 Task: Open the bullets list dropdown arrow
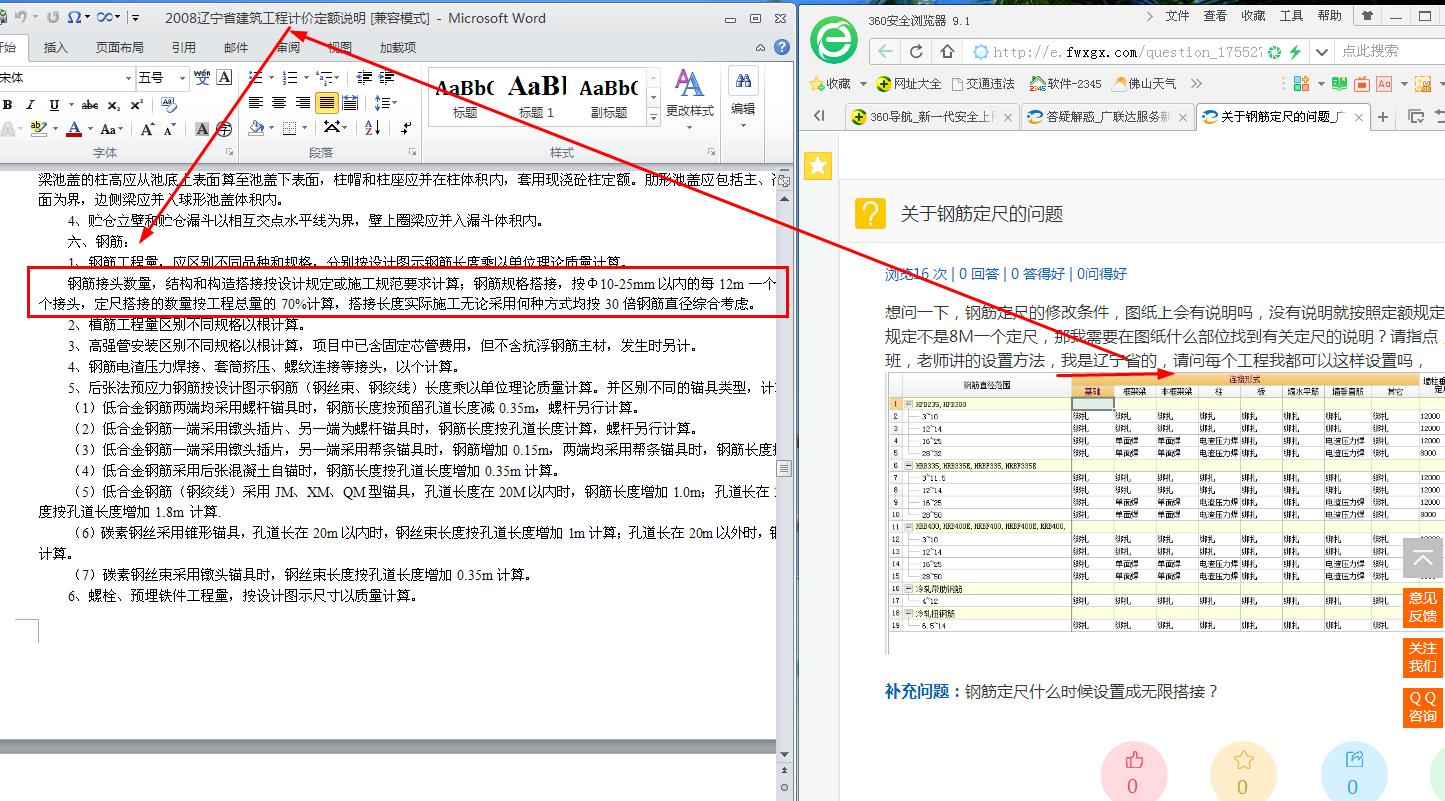271,78
